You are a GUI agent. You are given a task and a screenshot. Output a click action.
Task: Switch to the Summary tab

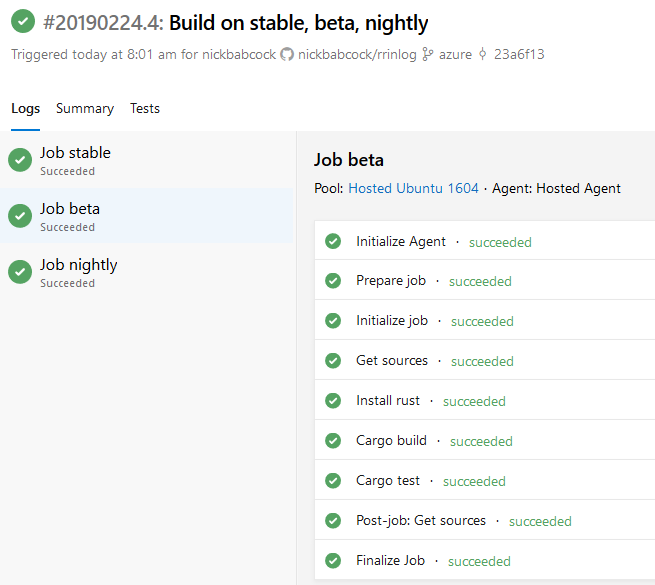tap(85, 108)
